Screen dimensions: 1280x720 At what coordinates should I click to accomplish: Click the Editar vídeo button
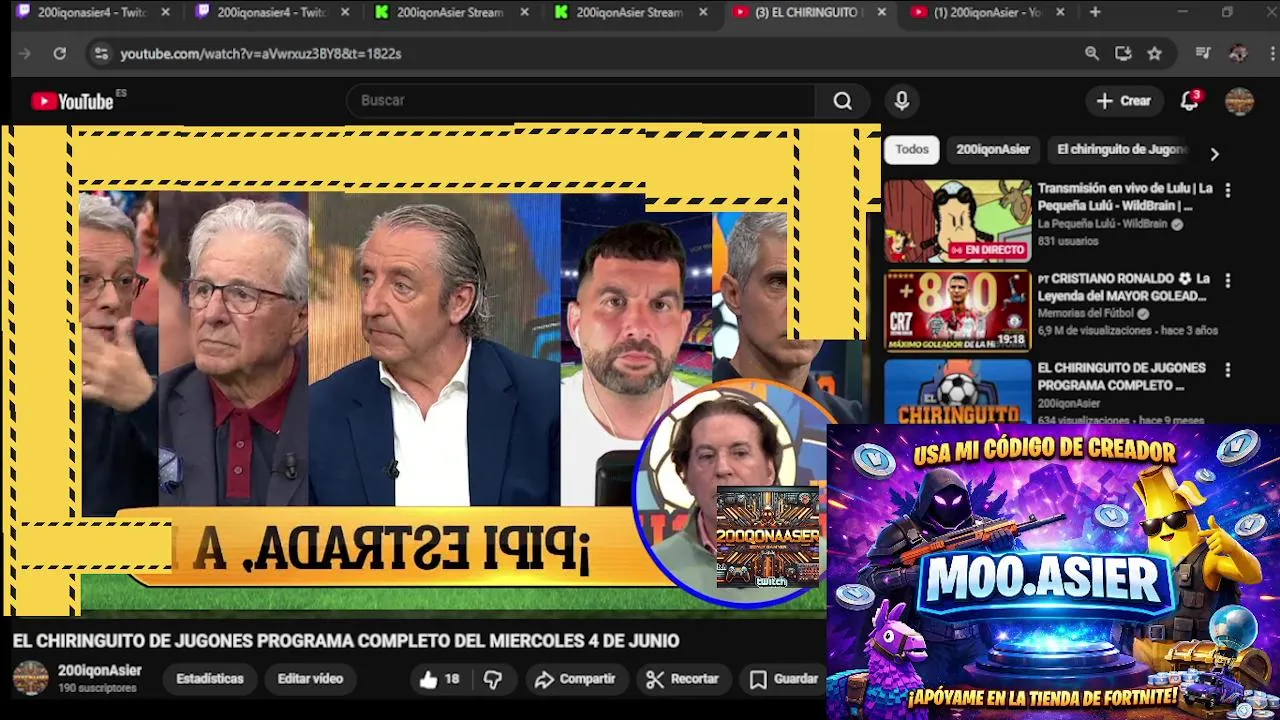click(x=310, y=679)
